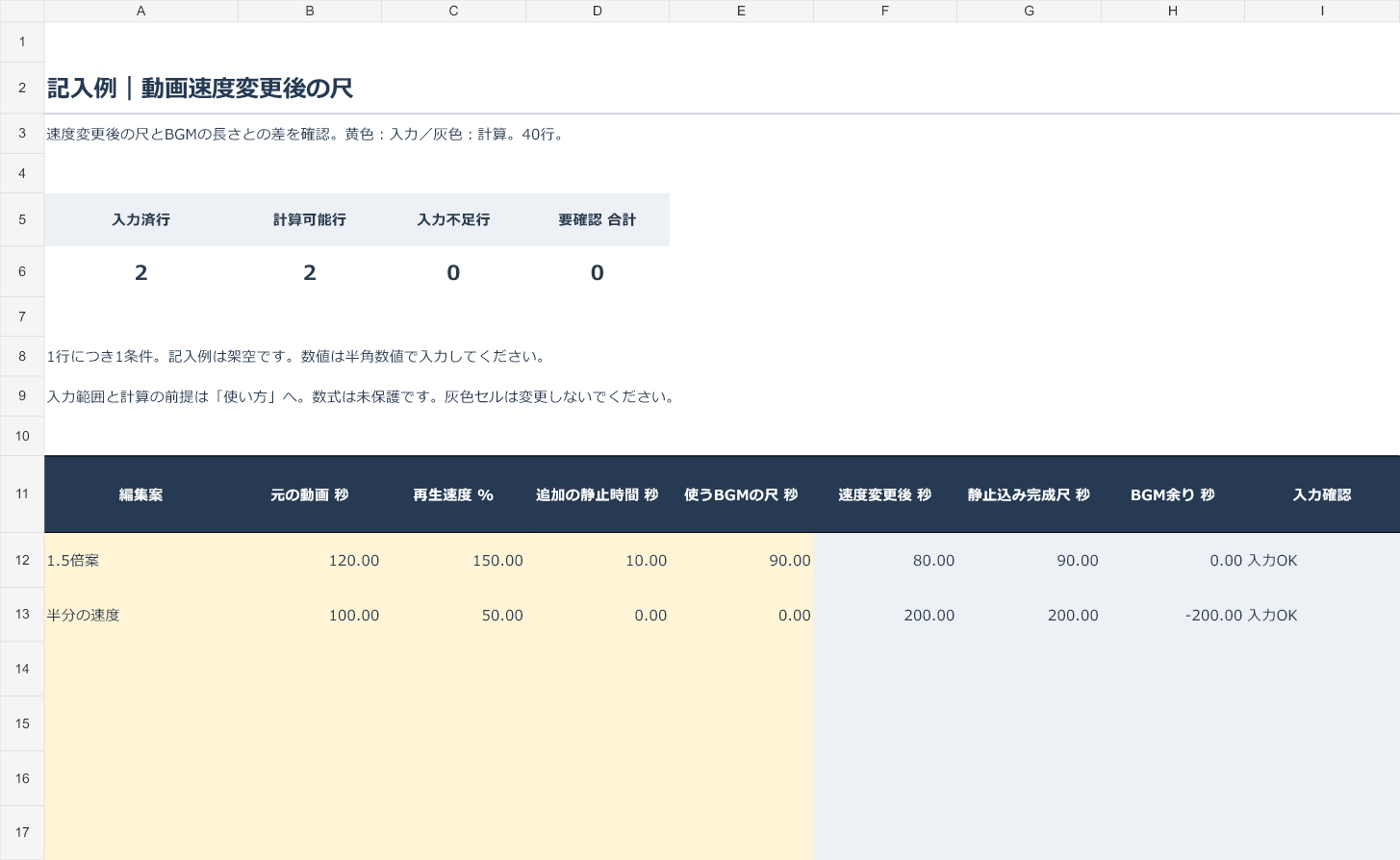Click the 追加の静止時間 秒 header cell
The image size is (1400, 860).
[x=597, y=494]
